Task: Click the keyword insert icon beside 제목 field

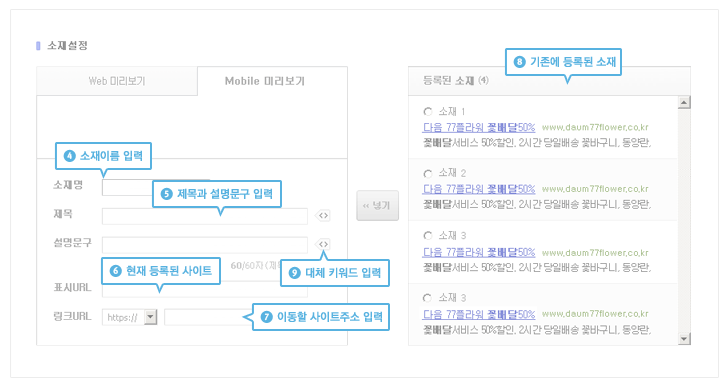Action: coord(323,216)
